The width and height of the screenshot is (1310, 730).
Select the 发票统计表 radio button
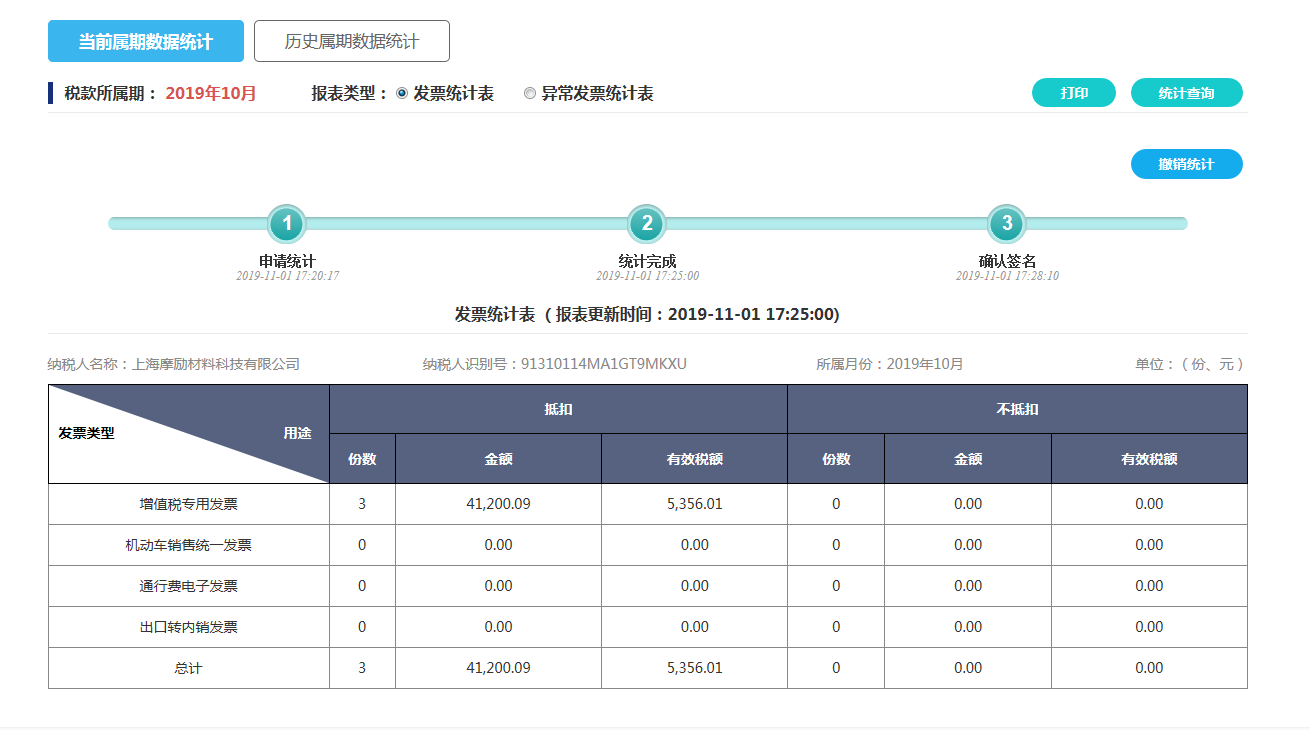(402, 93)
